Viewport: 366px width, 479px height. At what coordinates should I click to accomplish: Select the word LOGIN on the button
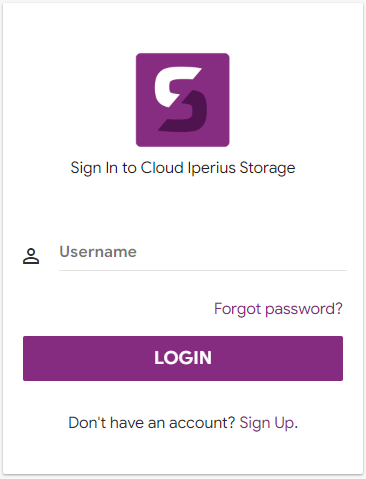[x=183, y=358]
